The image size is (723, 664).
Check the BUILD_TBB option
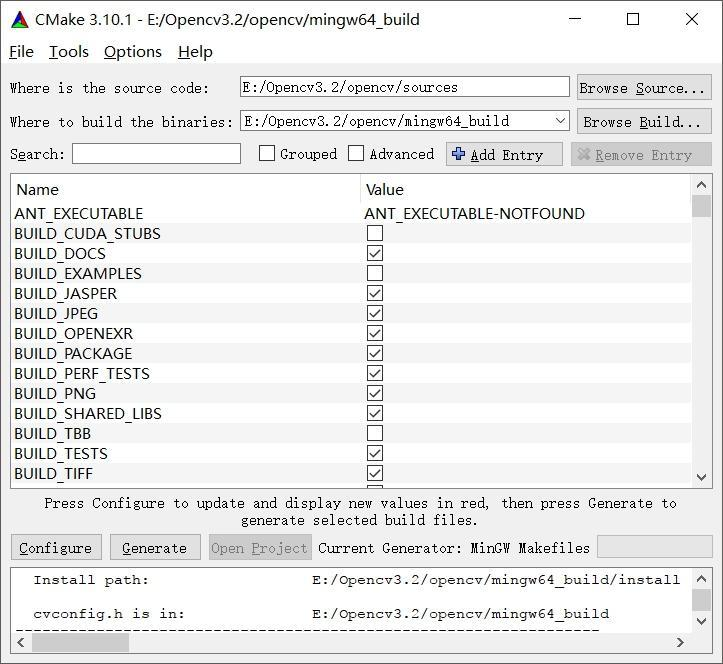pos(375,433)
